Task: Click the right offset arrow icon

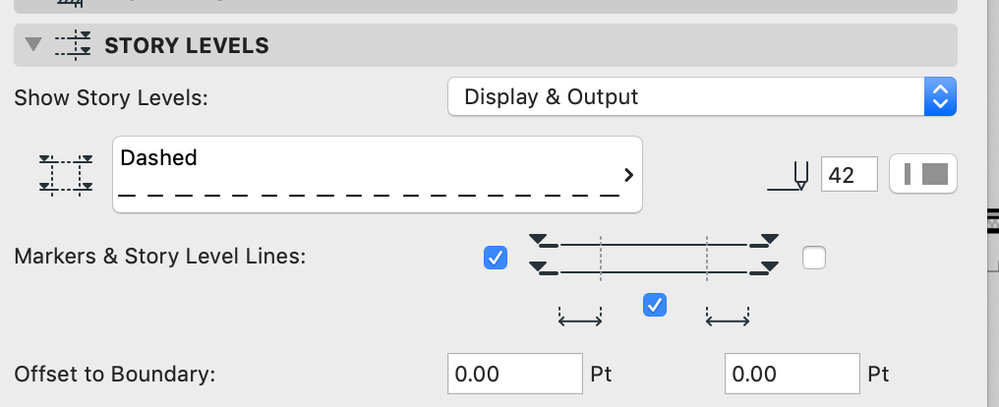Action: tap(728, 317)
